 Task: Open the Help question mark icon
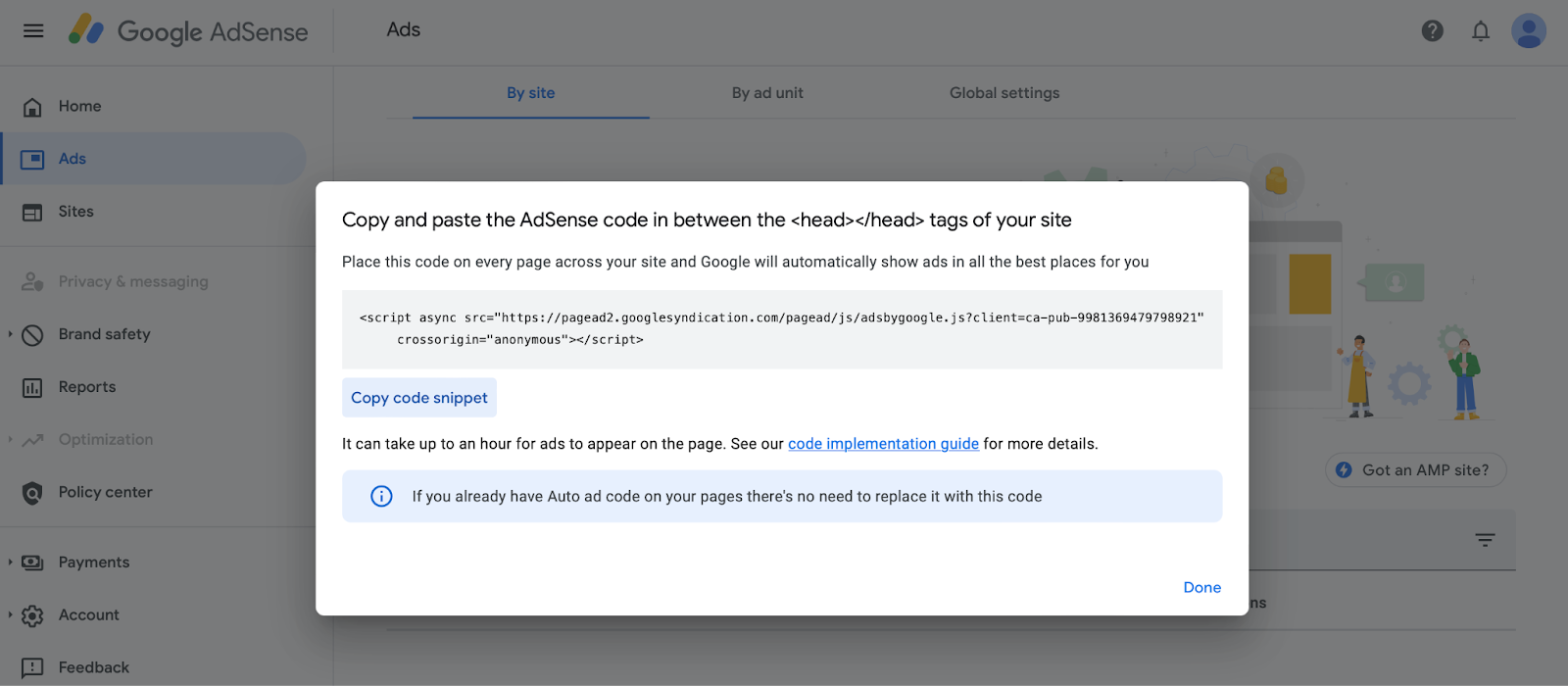[1432, 31]
